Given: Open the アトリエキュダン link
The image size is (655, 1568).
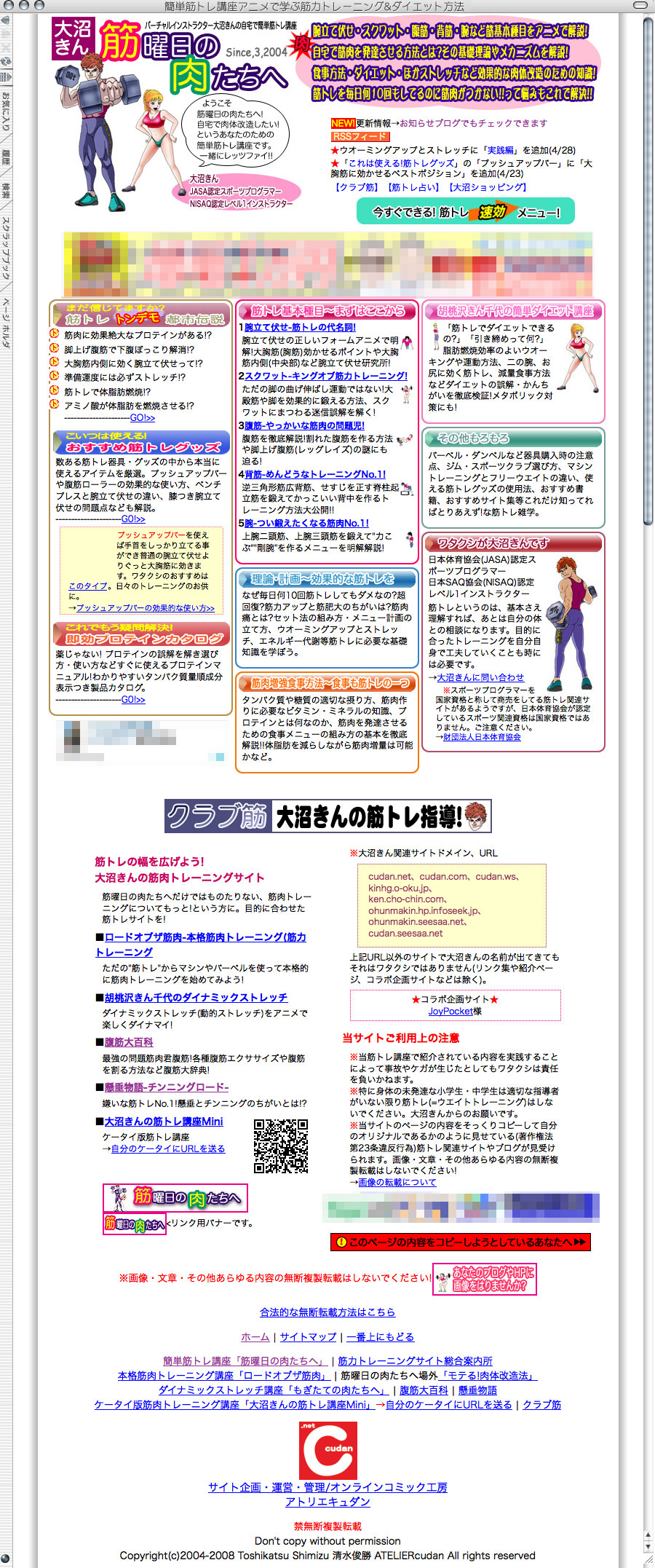Looking at the screenshot, I should tap(327, 1501).
